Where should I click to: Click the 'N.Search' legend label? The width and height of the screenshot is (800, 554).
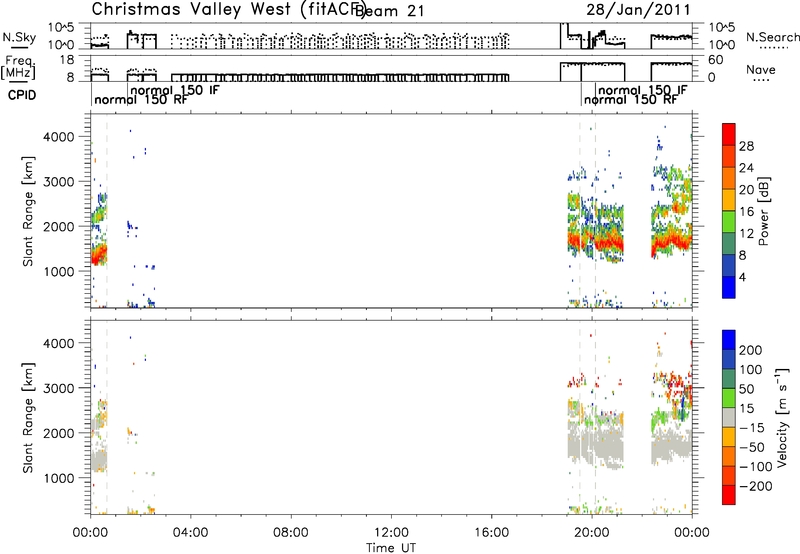[x=772, y=37]
